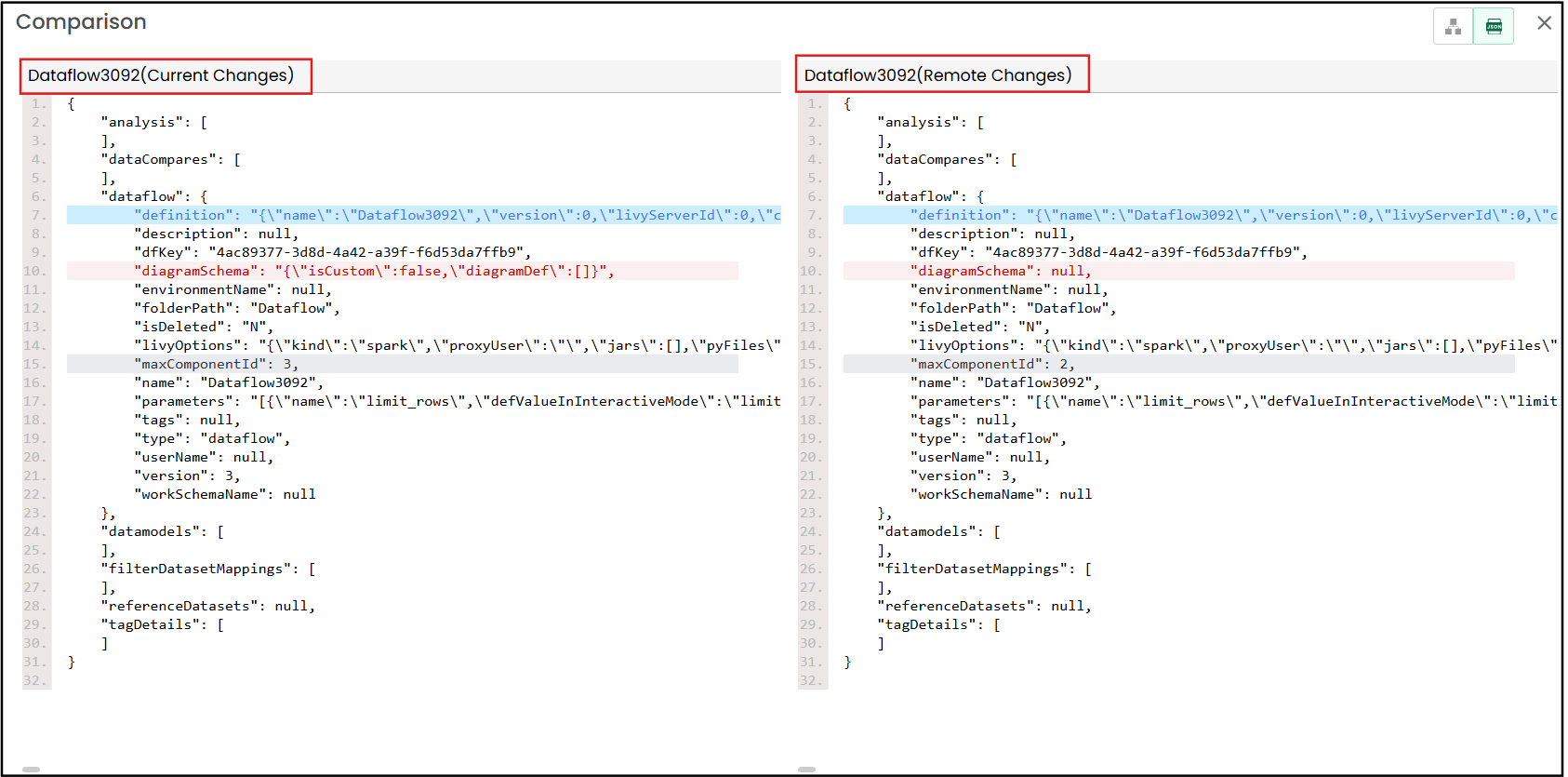The image size is (1568, 777).
Task: Click right pane horizontal scrollbar thumb
Action: point(806,770)
